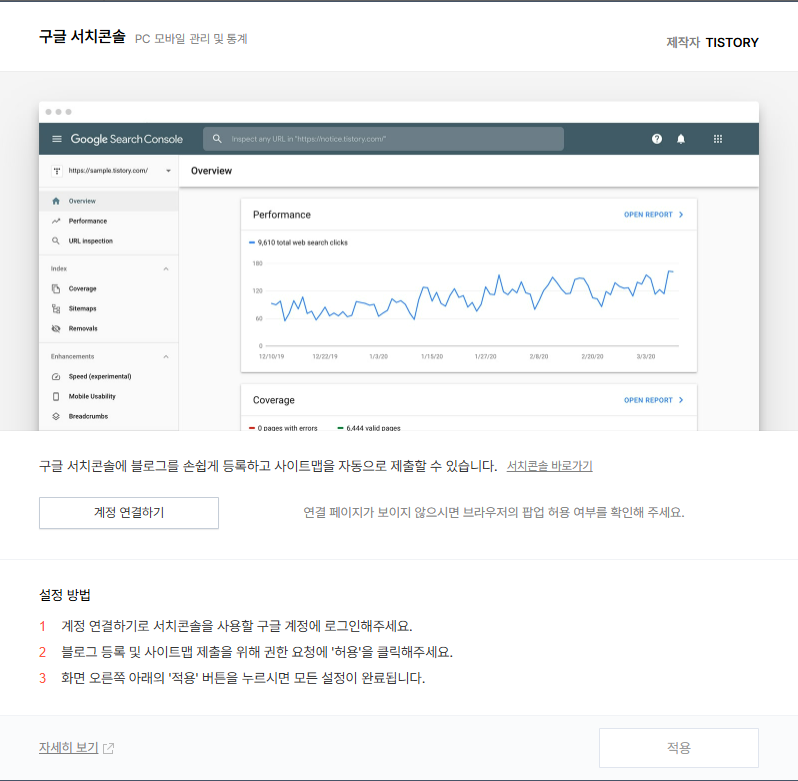798x781 pixels.
Task: Collapse the Enhancements section chevron
Action: (x=166, y=357)
